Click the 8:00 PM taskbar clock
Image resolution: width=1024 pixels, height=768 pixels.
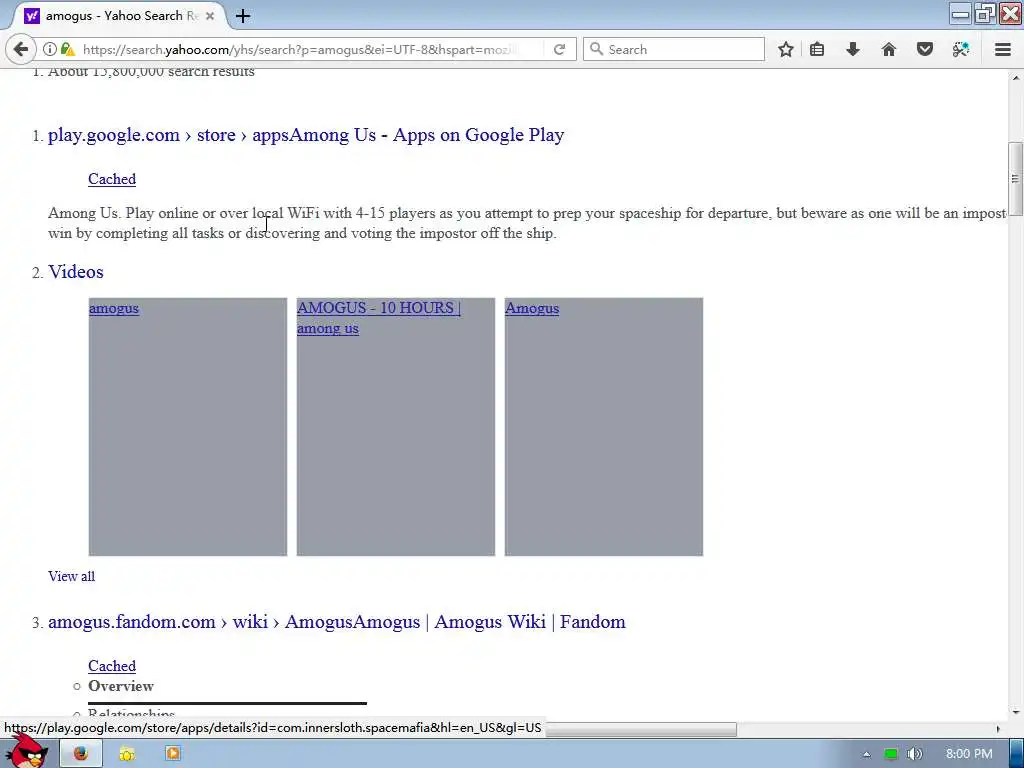click(969, 754)
